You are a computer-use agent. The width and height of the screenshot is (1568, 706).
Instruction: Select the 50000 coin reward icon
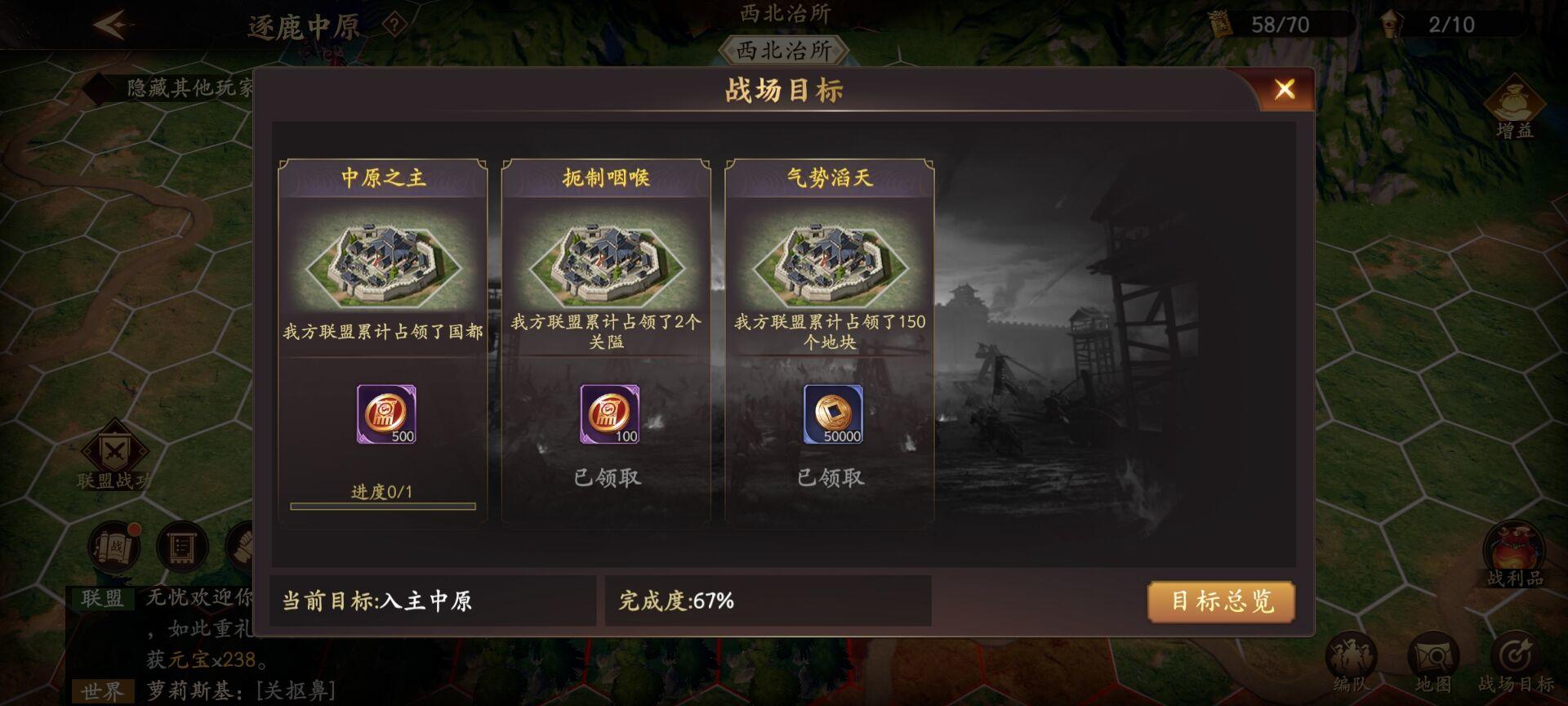(834, 414)
